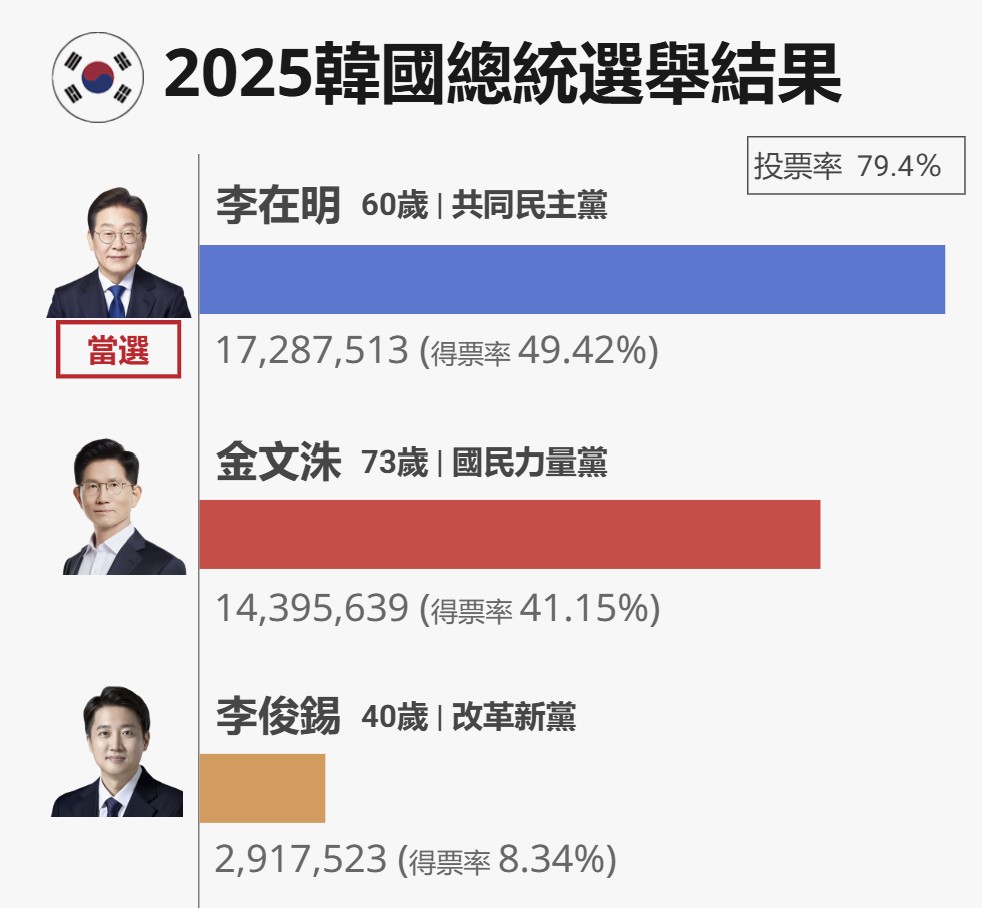The image size is (982, 908).
Task: Click the red 當選 badge
Action: (118, 349)
